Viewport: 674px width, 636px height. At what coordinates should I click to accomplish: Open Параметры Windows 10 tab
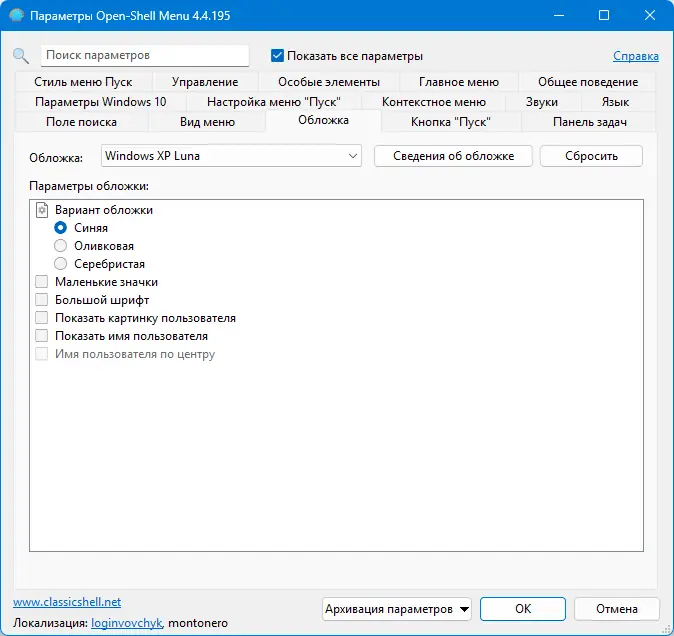click(101, 102)
